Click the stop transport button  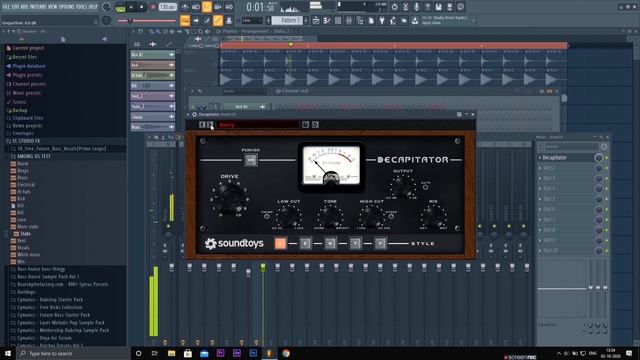click(142, 7)
